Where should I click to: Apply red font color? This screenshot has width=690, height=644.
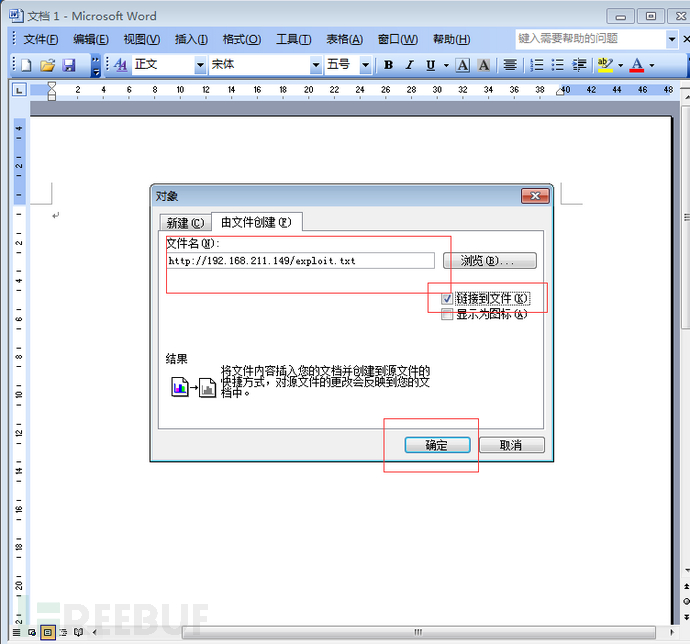tap(637, 65)
